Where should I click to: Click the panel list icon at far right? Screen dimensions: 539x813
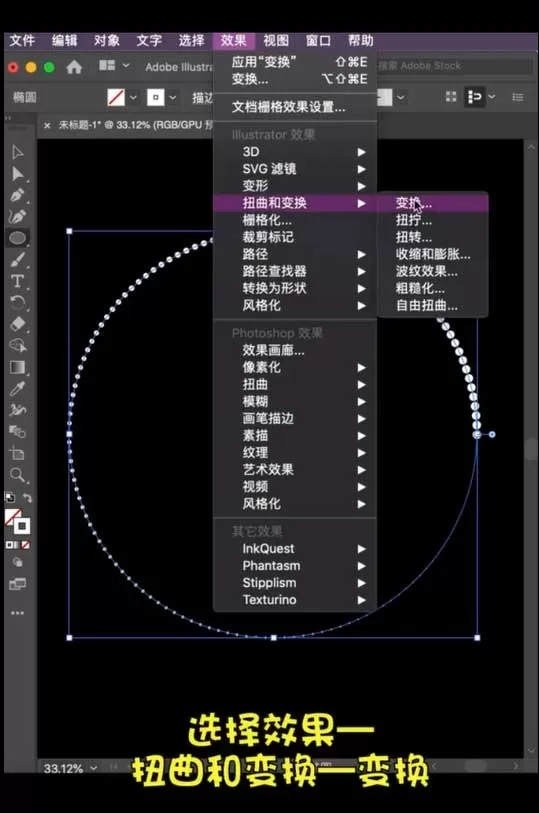(517, 97)
